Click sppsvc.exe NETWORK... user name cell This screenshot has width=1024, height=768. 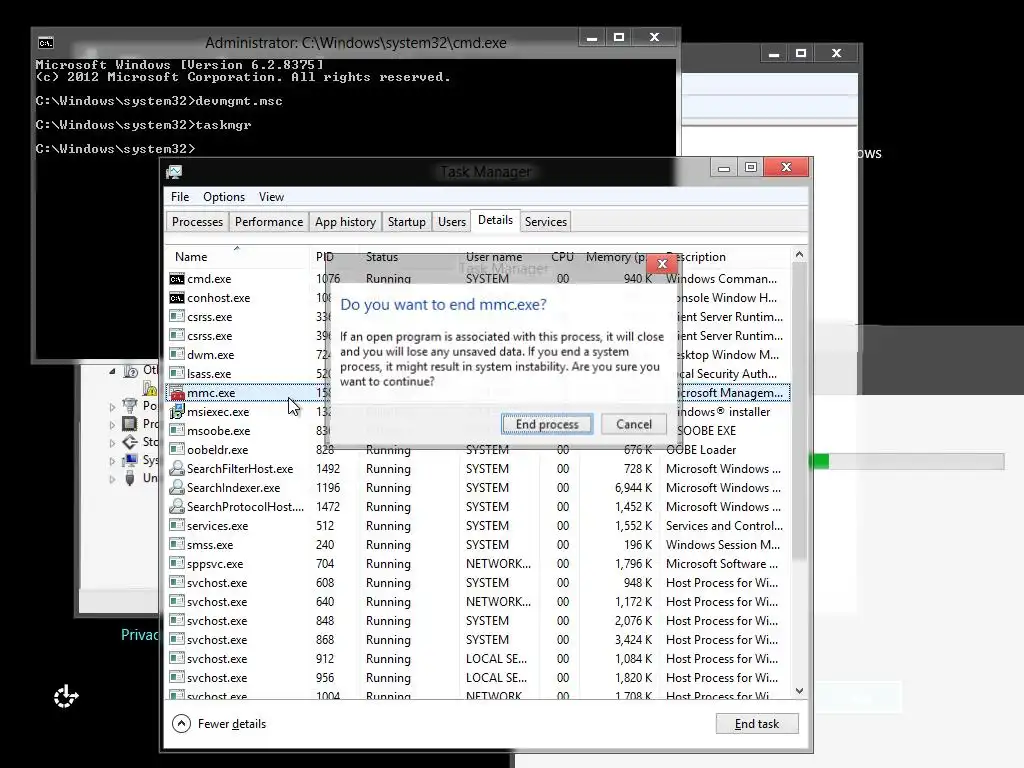click(498, 564)
